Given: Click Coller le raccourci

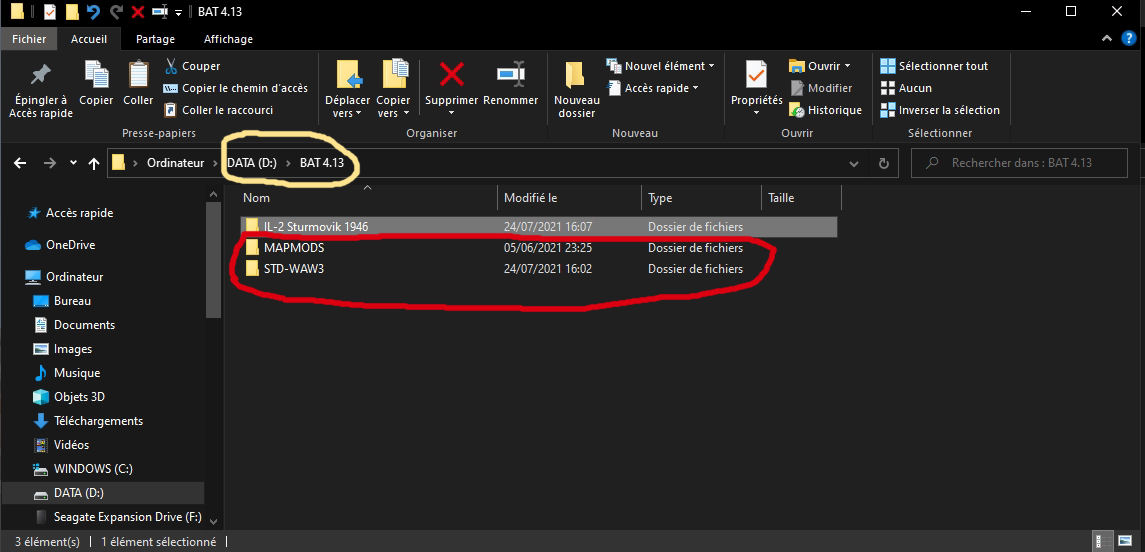Looking at the screenshot, I should point(218,110).
